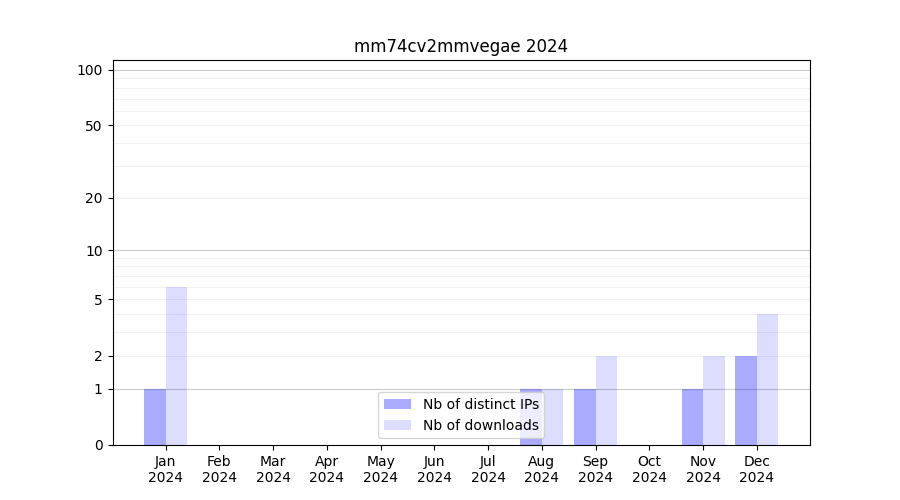
Task: Click the January distinct IPs bar
Action: pos(155,417)
